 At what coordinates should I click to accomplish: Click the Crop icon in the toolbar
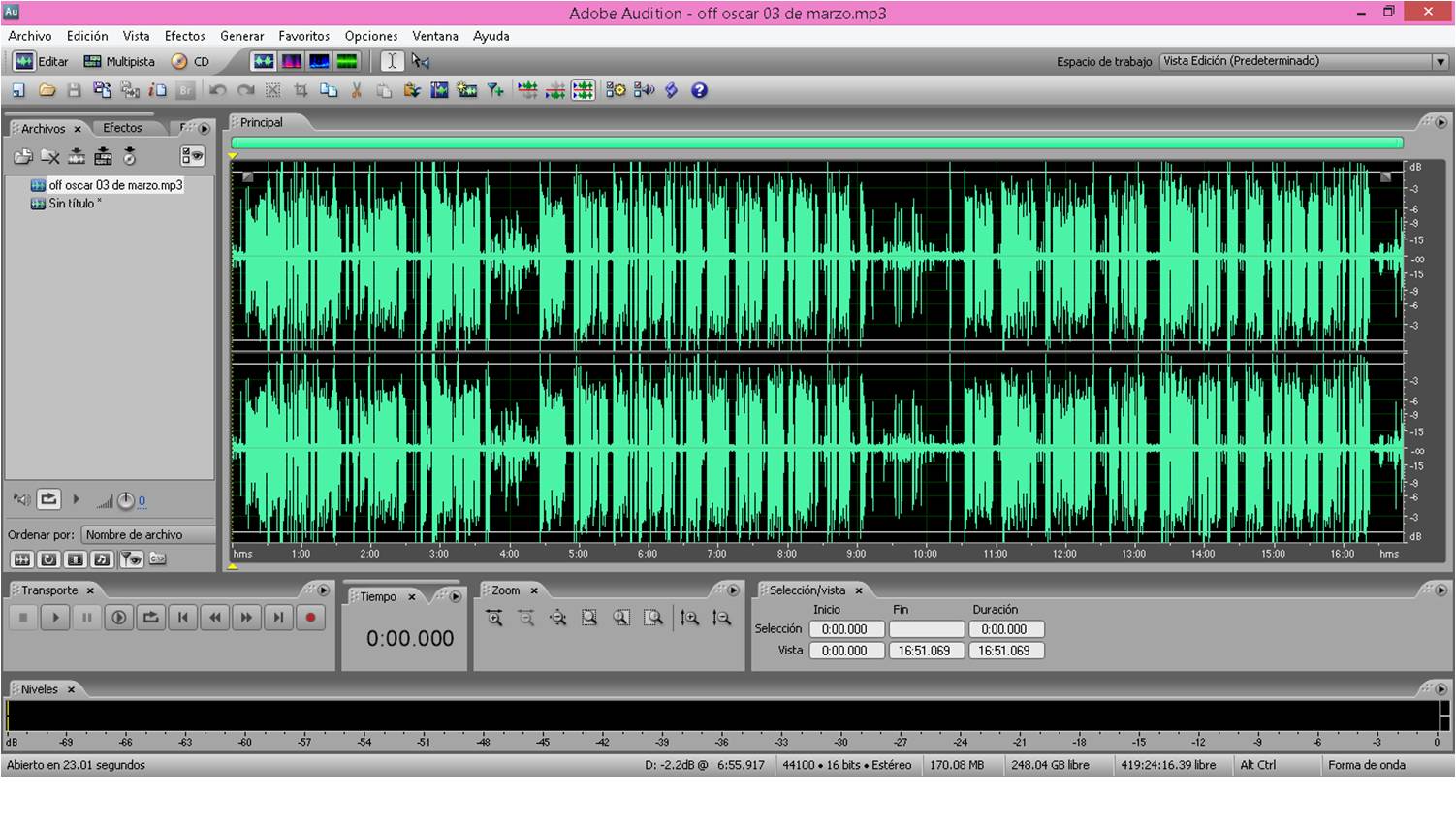[x=301, y=90]
